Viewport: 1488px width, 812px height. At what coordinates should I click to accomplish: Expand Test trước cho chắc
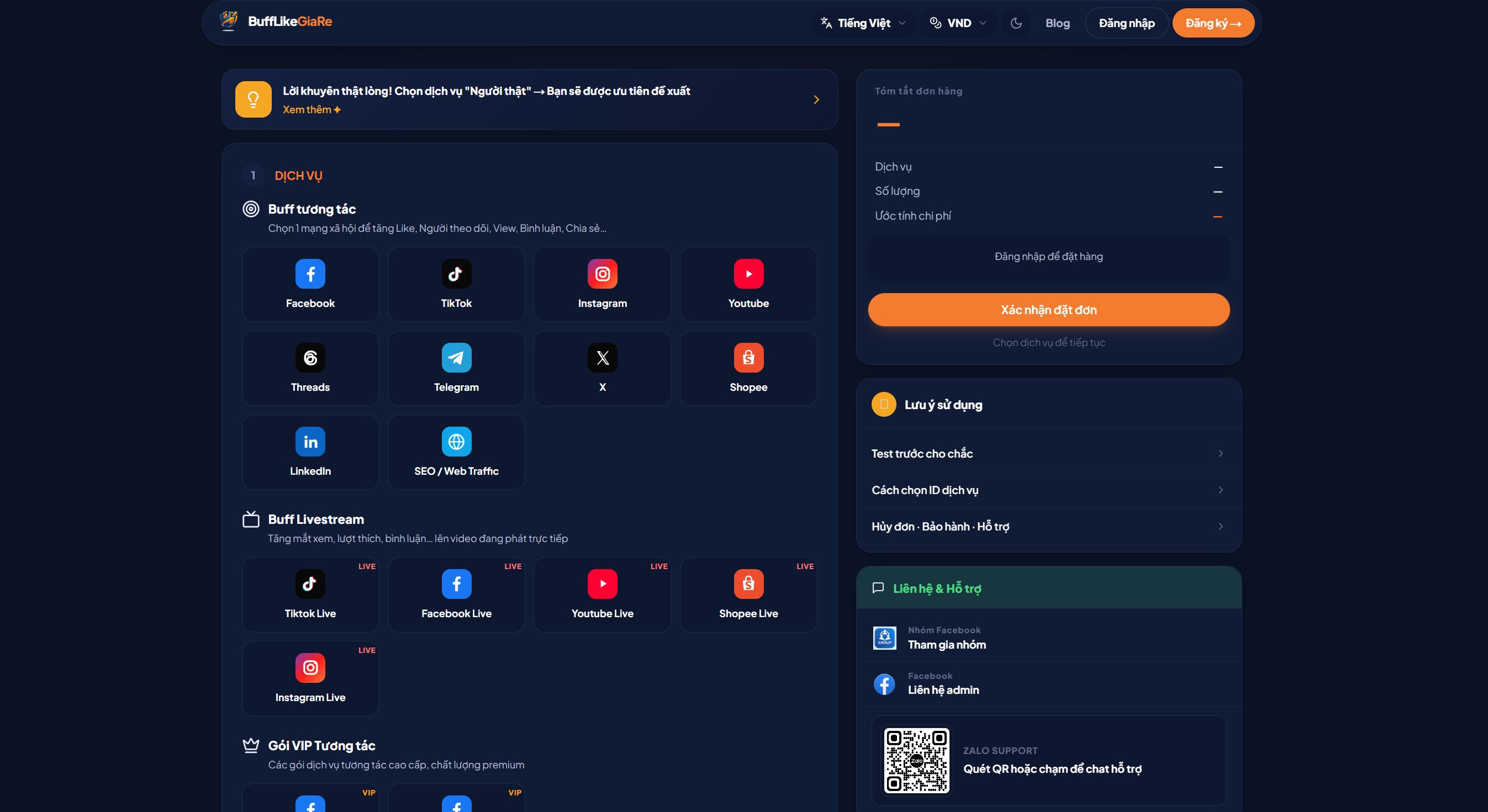pyautogui.click(x=1048, y=454)
